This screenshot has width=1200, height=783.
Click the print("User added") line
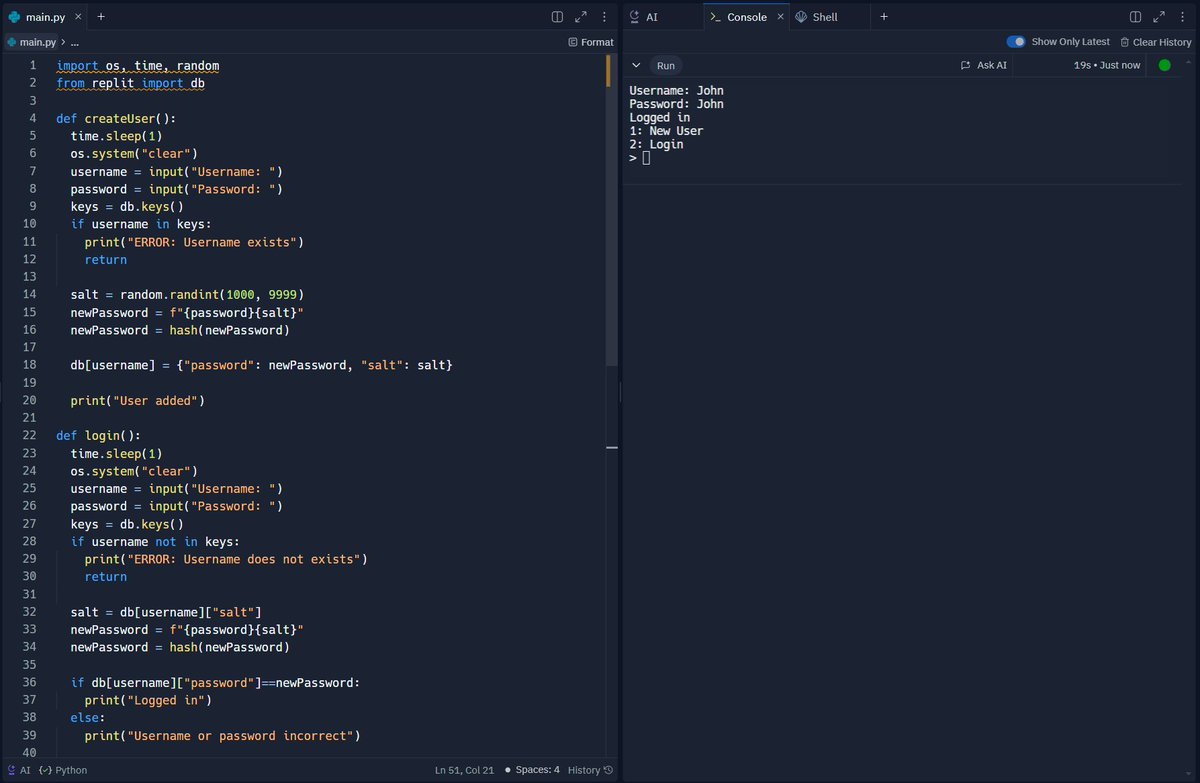[137, 400]
